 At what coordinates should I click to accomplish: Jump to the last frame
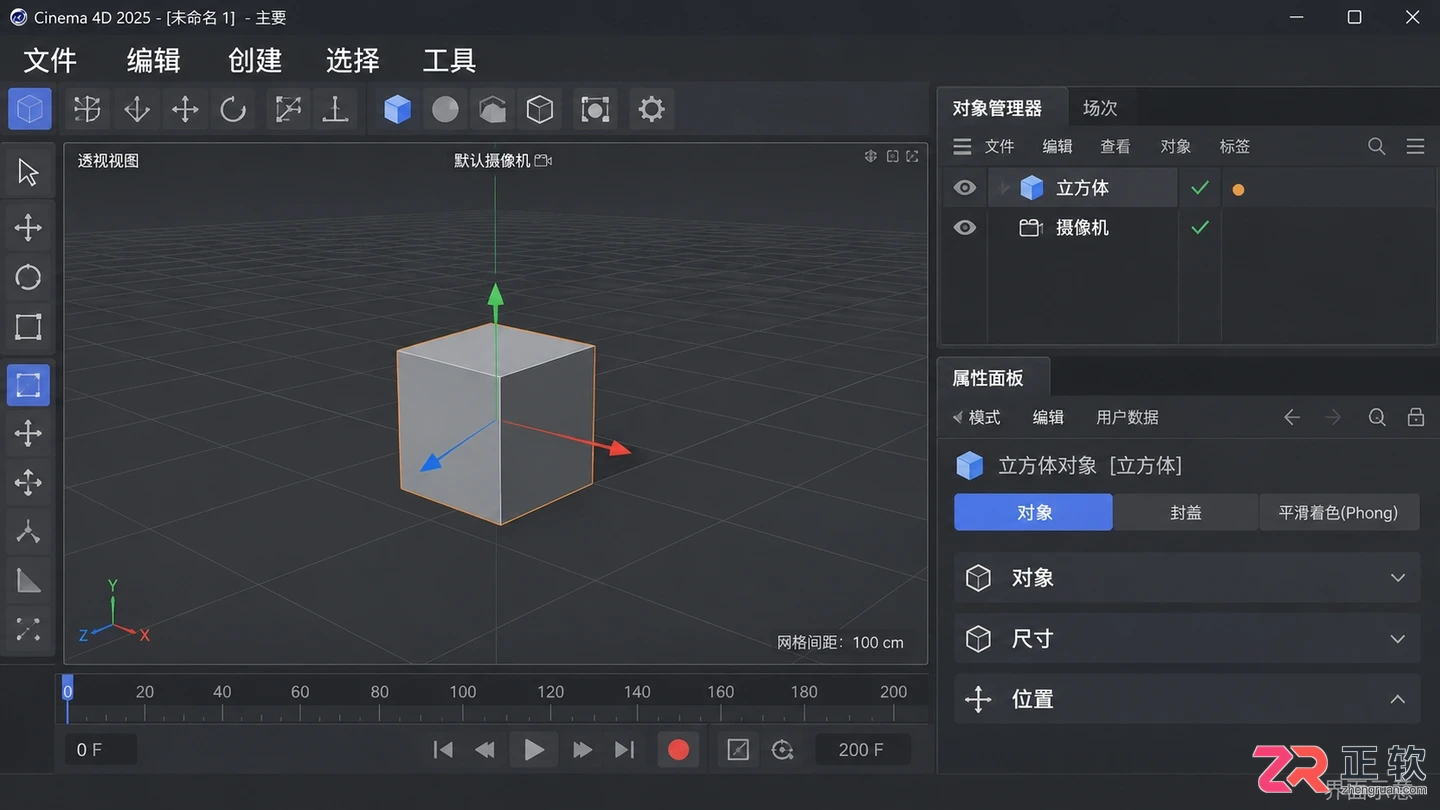tap(624, 750)
